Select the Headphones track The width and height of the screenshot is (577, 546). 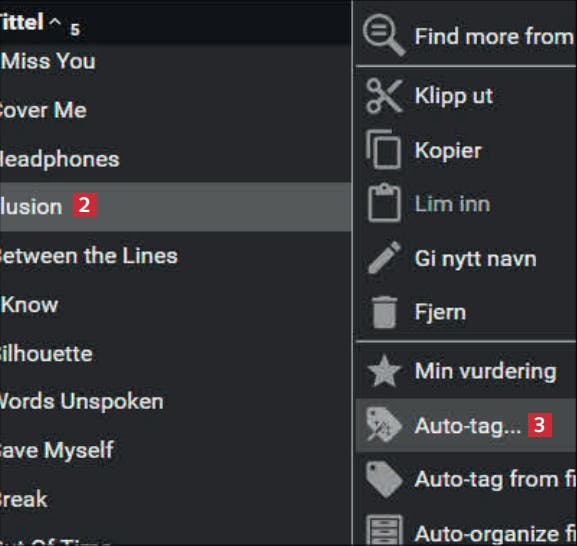[176, 159]
